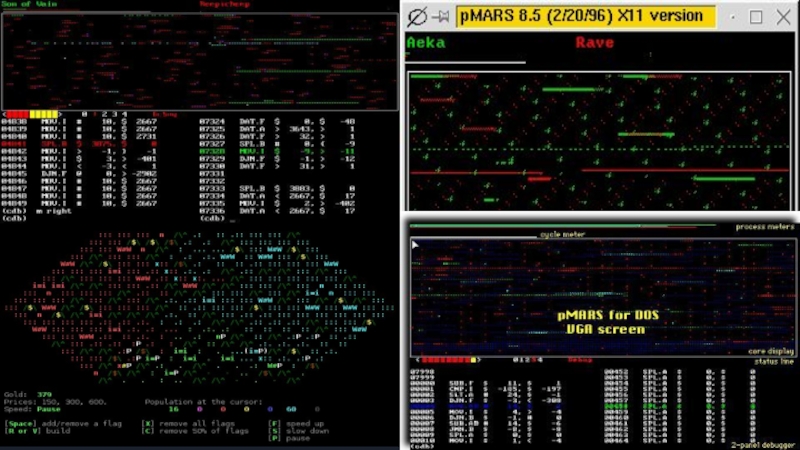
Task: Click the green cycle meter bar in DOS window
Action: point(561,226)
